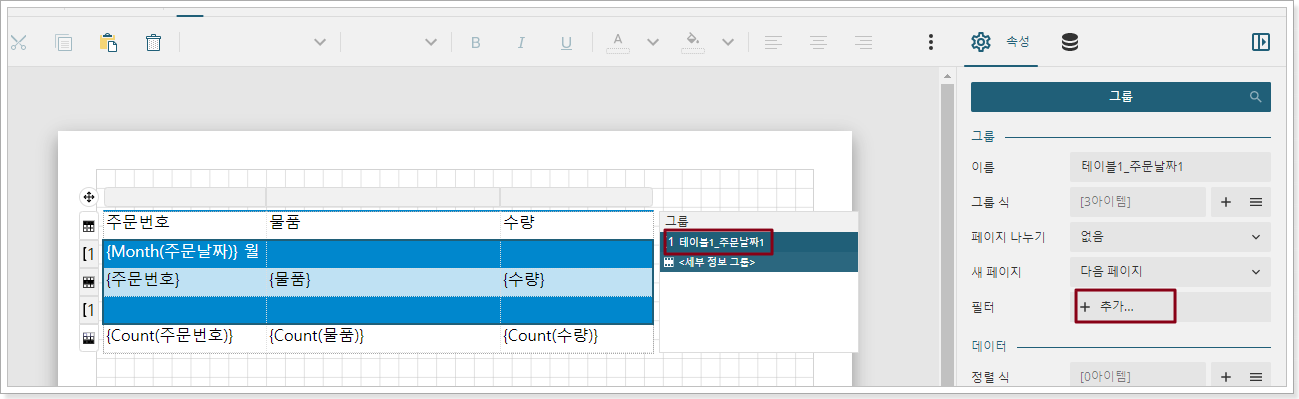Open the font color dropdown arrow
The image size is (1299, 399).
tap(653, 42)
